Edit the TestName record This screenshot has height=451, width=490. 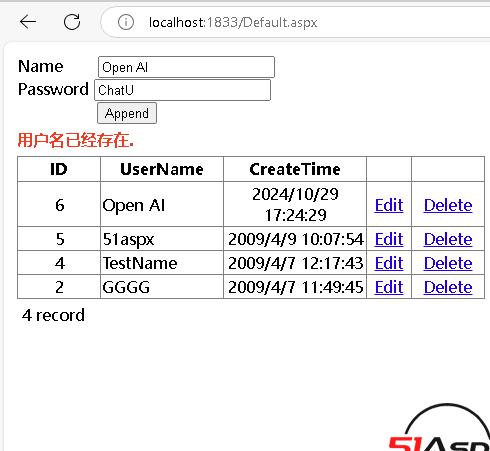click(389, 263)
